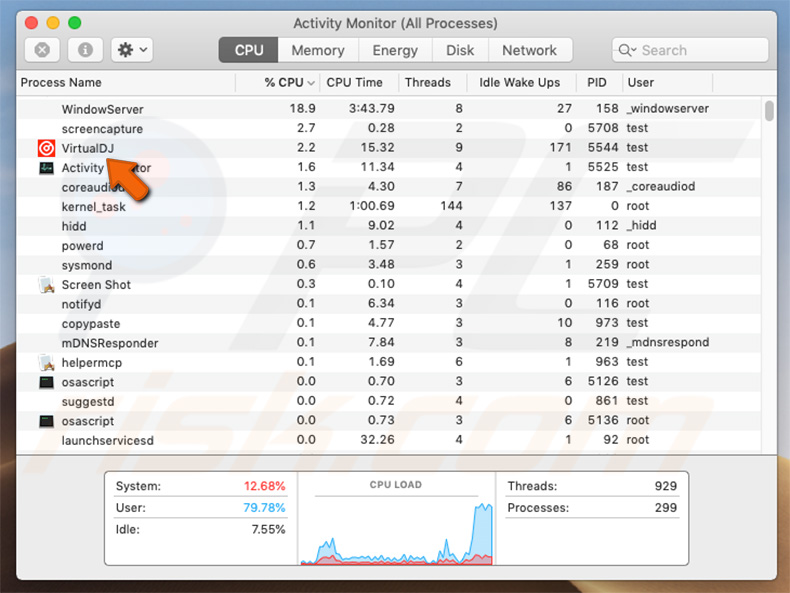This screenshot has height=593, width=790.
Task: Select the notifyd process row
Action: click(x=389, y=304)
